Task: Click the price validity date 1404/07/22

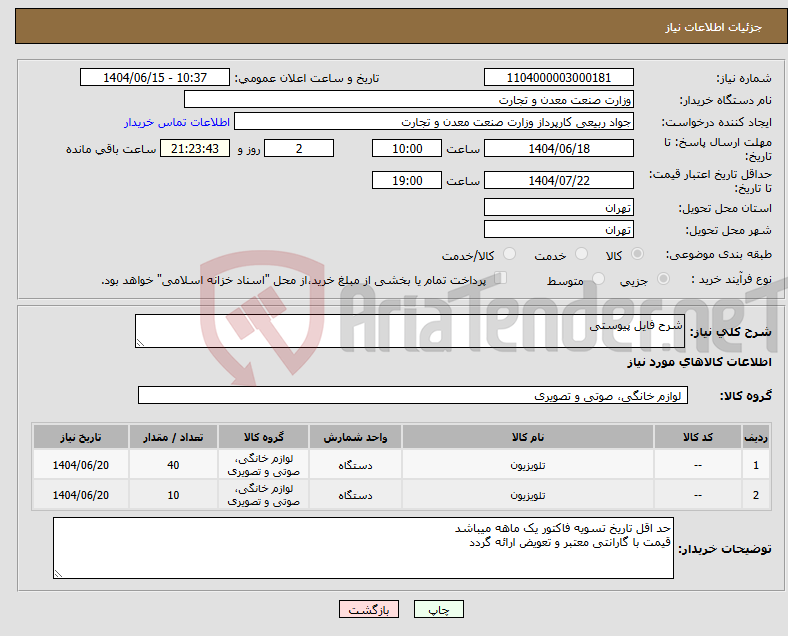Action: (558, 180)
